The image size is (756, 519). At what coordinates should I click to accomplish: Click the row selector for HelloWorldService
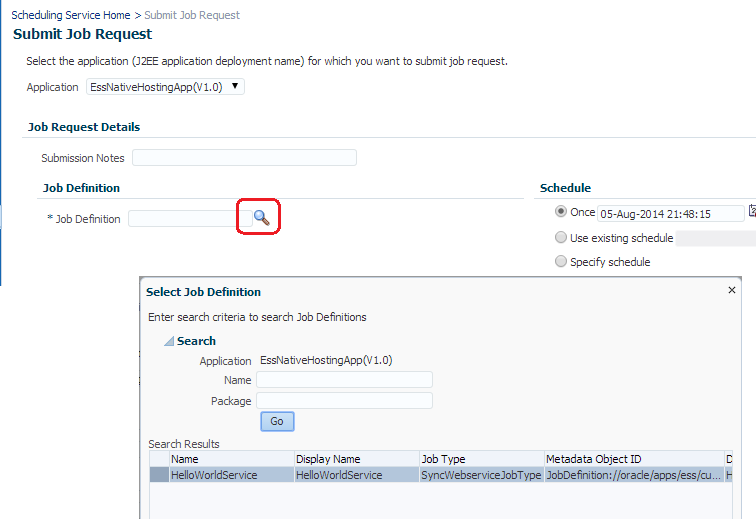159,475
